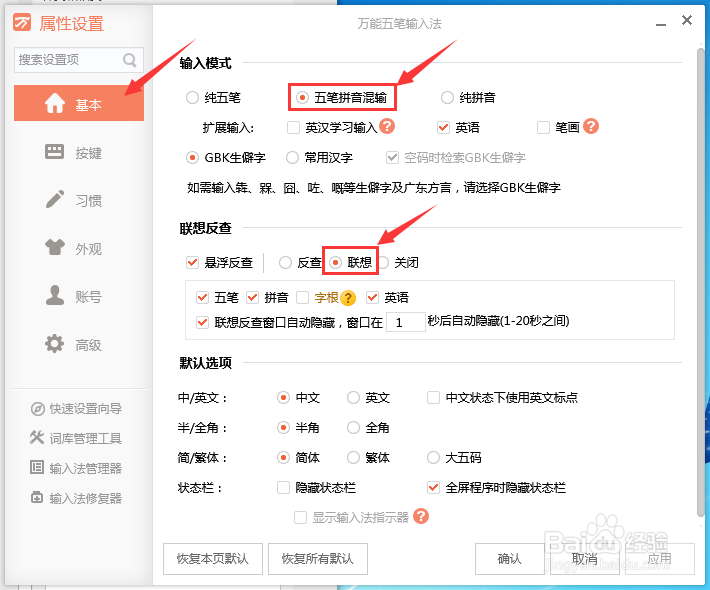
Task: Go to 高级 settings tab
Action: (79, 344)
